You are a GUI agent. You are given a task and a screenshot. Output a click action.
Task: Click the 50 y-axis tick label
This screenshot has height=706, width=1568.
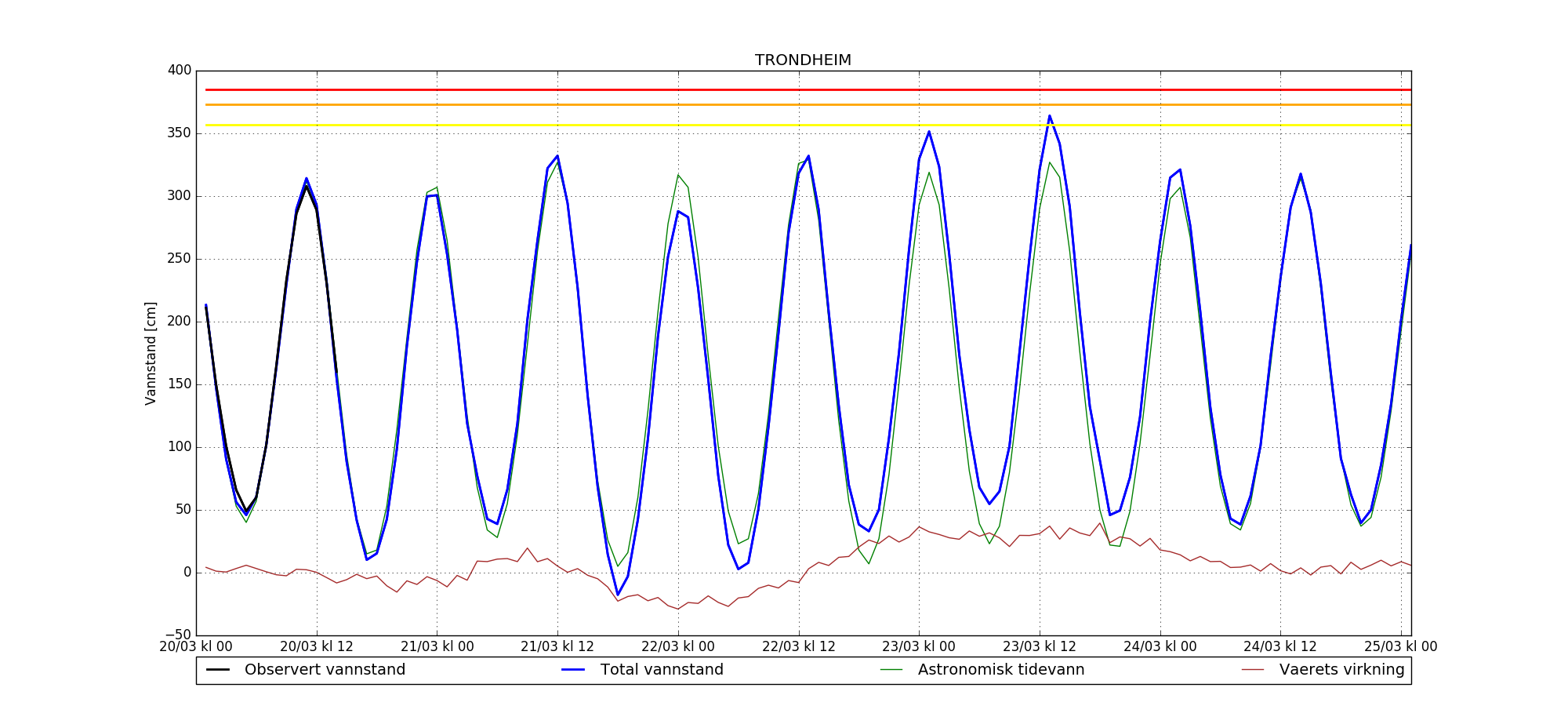coord(183,510)
